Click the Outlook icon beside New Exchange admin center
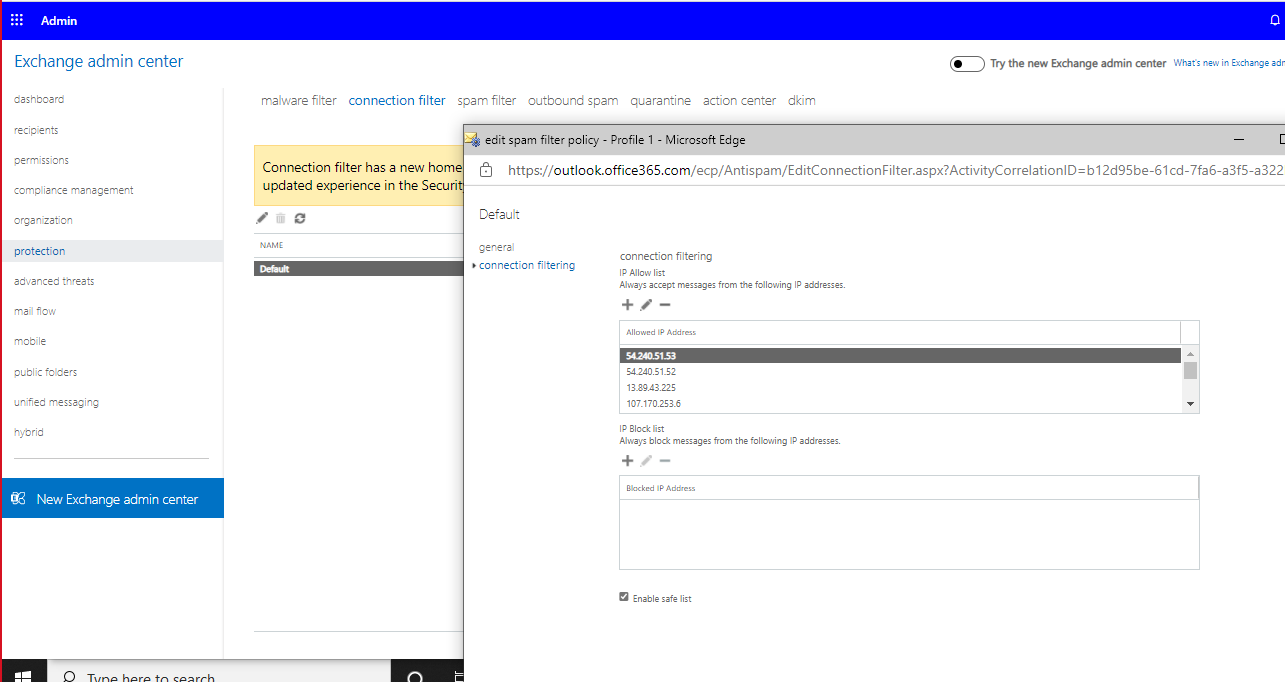The height and width of the screenshot is (682, 1285). [x=18, y=498]
